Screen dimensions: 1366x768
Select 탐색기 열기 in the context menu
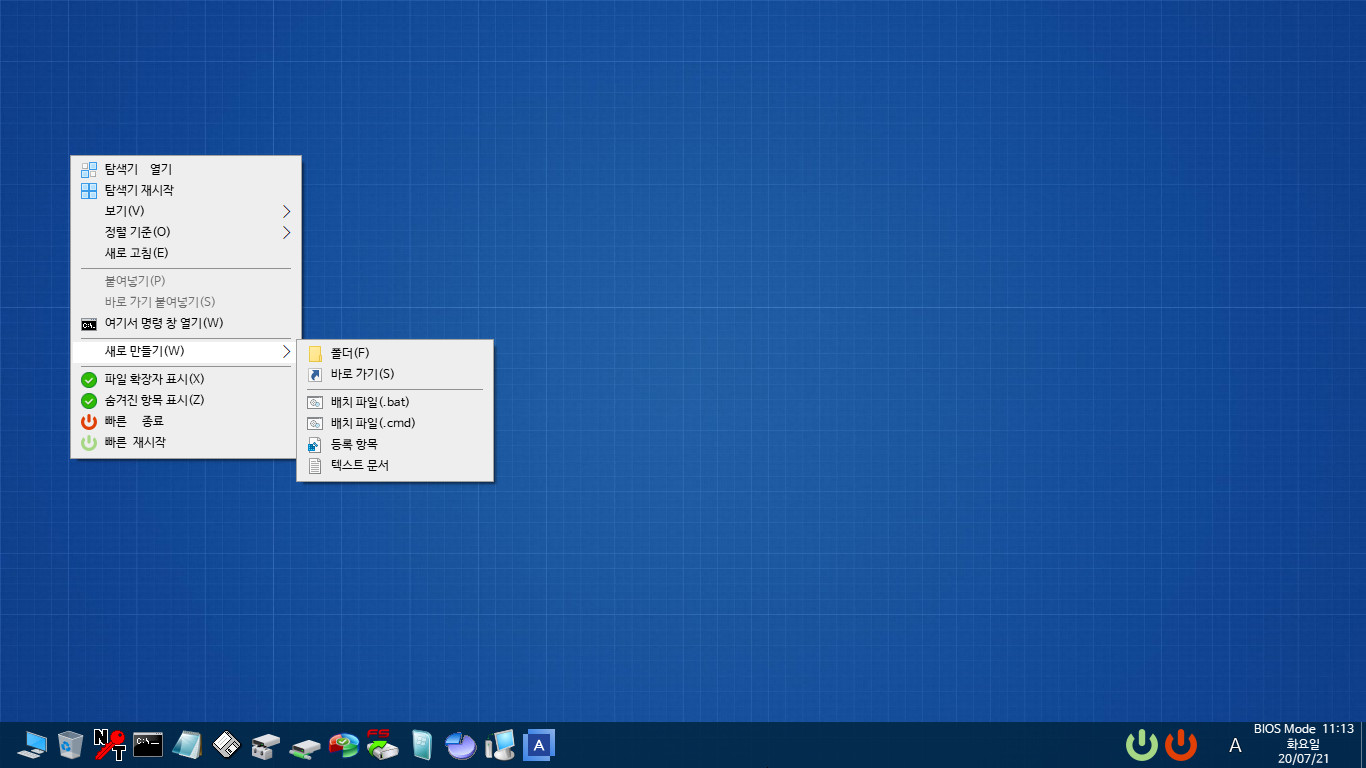[186, 169]
